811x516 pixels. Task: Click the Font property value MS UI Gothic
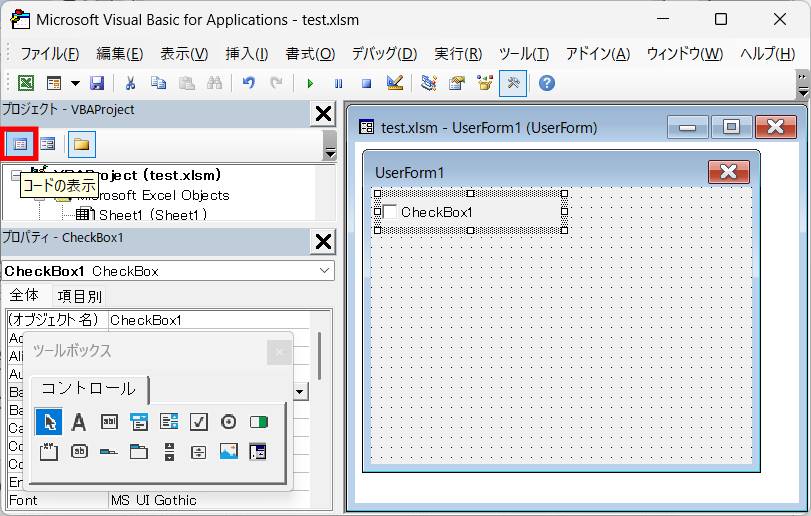209,500
